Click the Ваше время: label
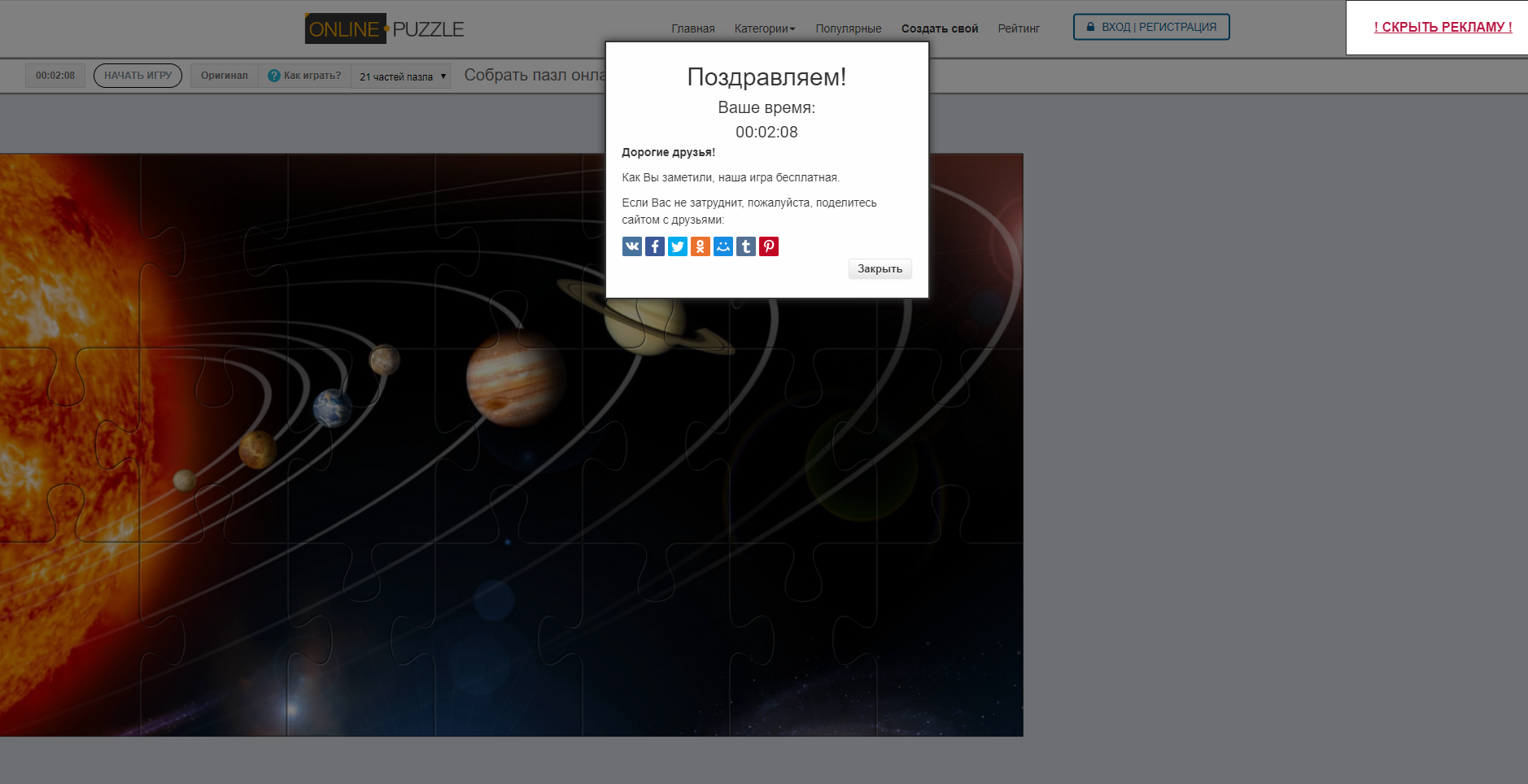Viewport: 1528px width, 784px height. (x=766, y=107)
